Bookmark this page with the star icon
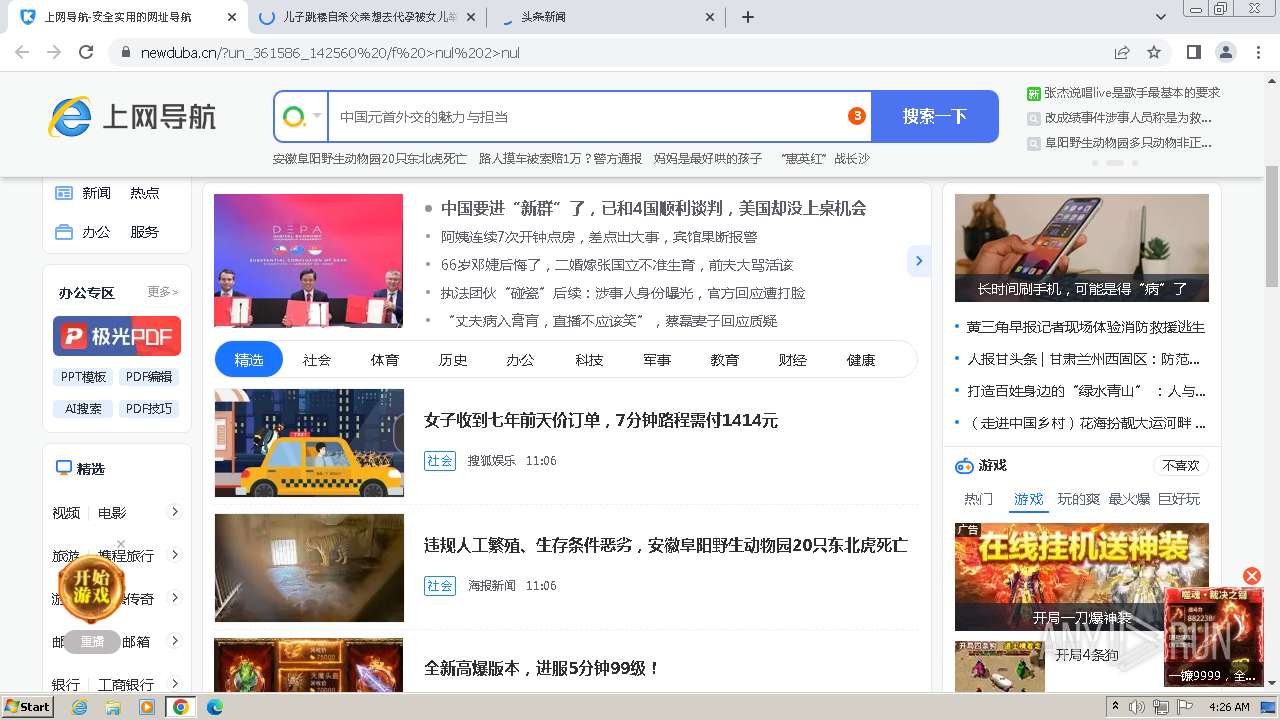1280x720 pixels. tap(1154, 52)
